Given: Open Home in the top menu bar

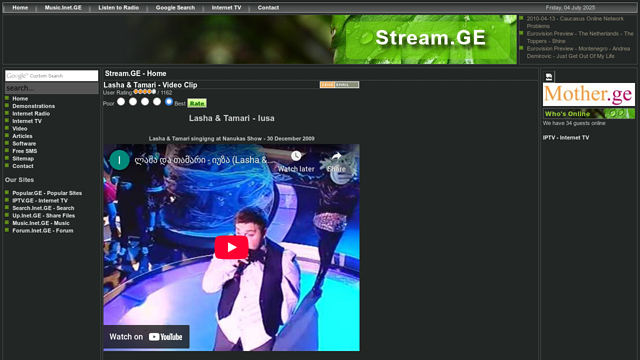Looking at the screenshot, I should [x=20, y=7].
